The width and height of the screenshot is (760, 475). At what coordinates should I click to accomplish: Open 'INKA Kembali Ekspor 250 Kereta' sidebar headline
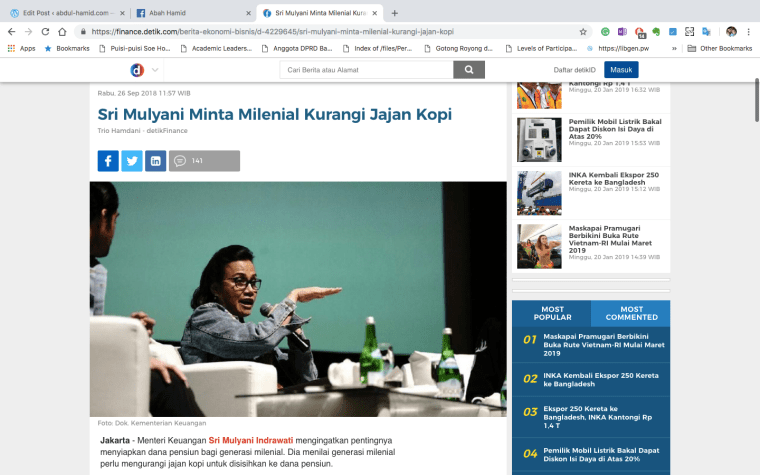[614, 178]
